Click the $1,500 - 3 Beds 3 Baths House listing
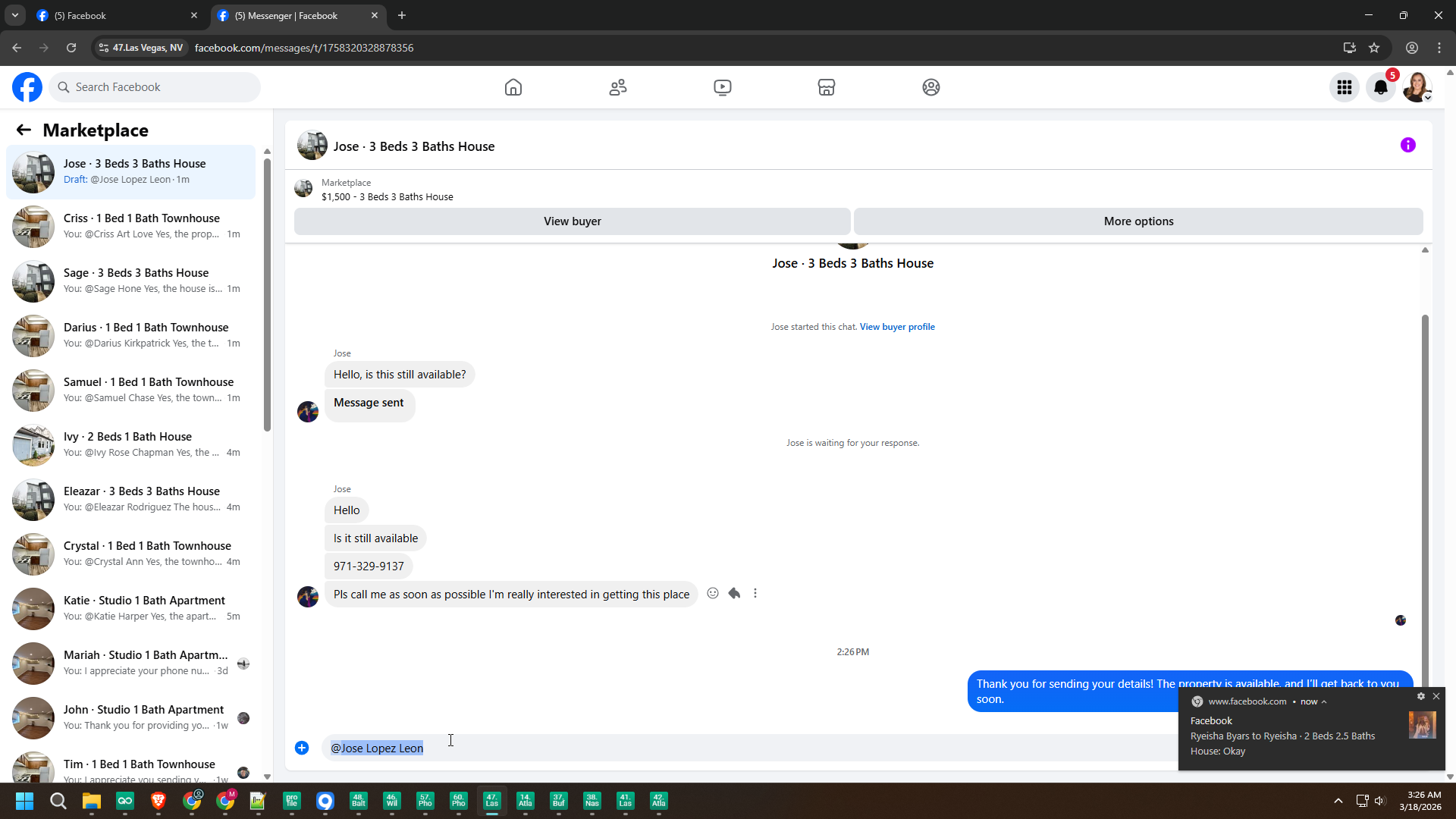Viewport: 1456px width, 819px height. click(387, 197)
